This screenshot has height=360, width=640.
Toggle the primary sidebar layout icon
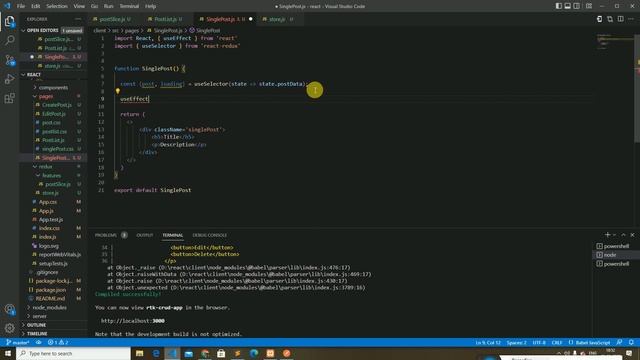pos(558,6)
